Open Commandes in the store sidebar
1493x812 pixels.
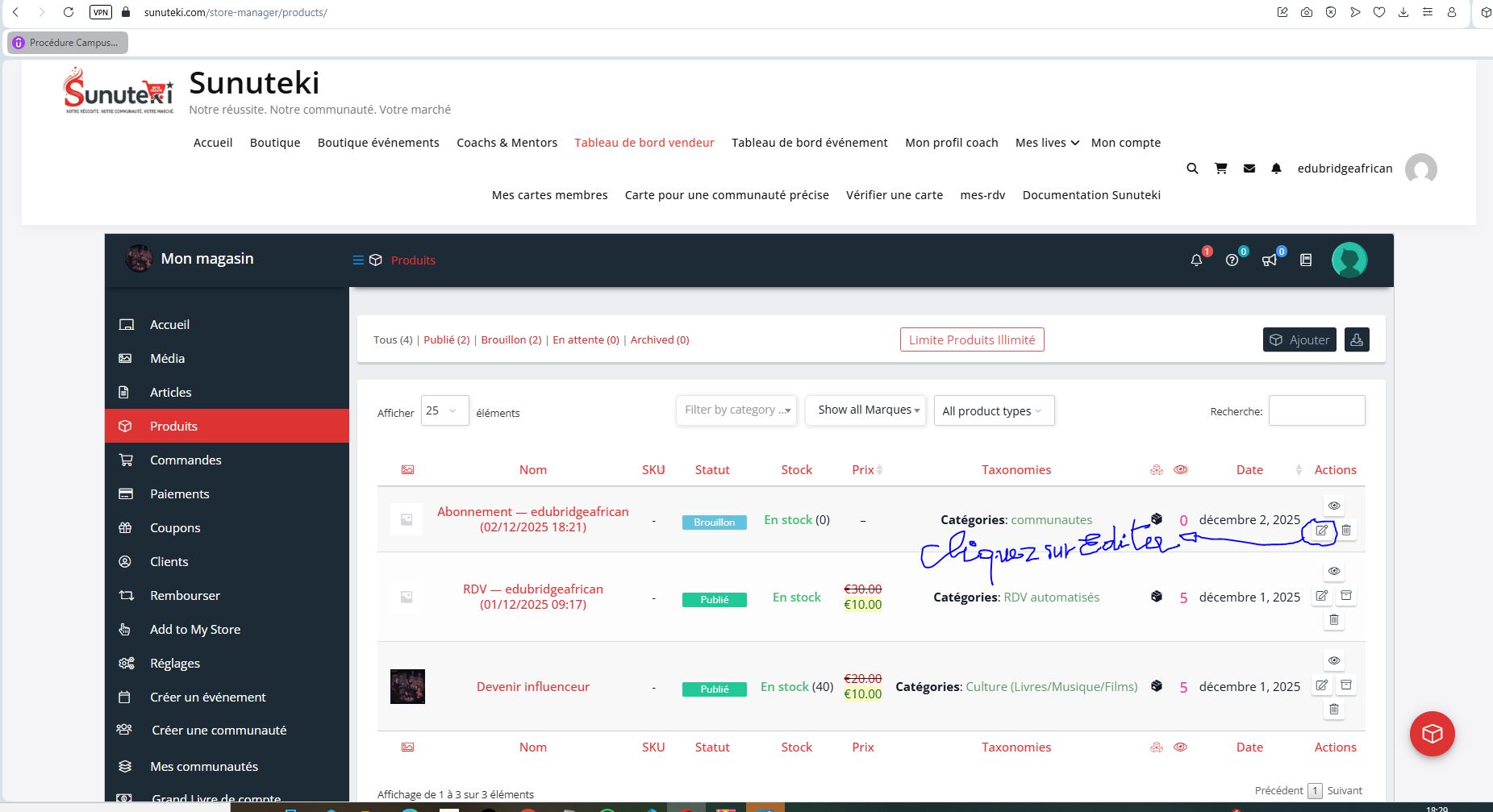186,460
